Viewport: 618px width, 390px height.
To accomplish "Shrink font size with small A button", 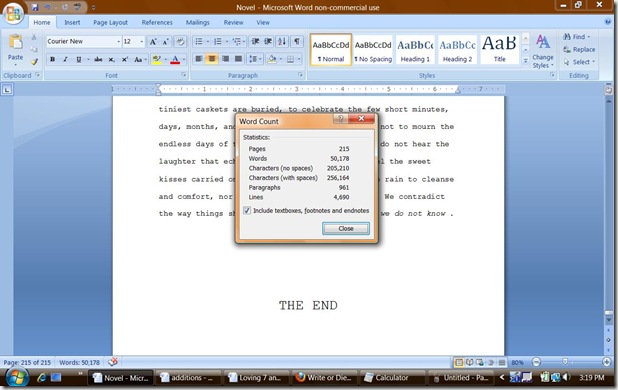I will click(x=166, y=41).
